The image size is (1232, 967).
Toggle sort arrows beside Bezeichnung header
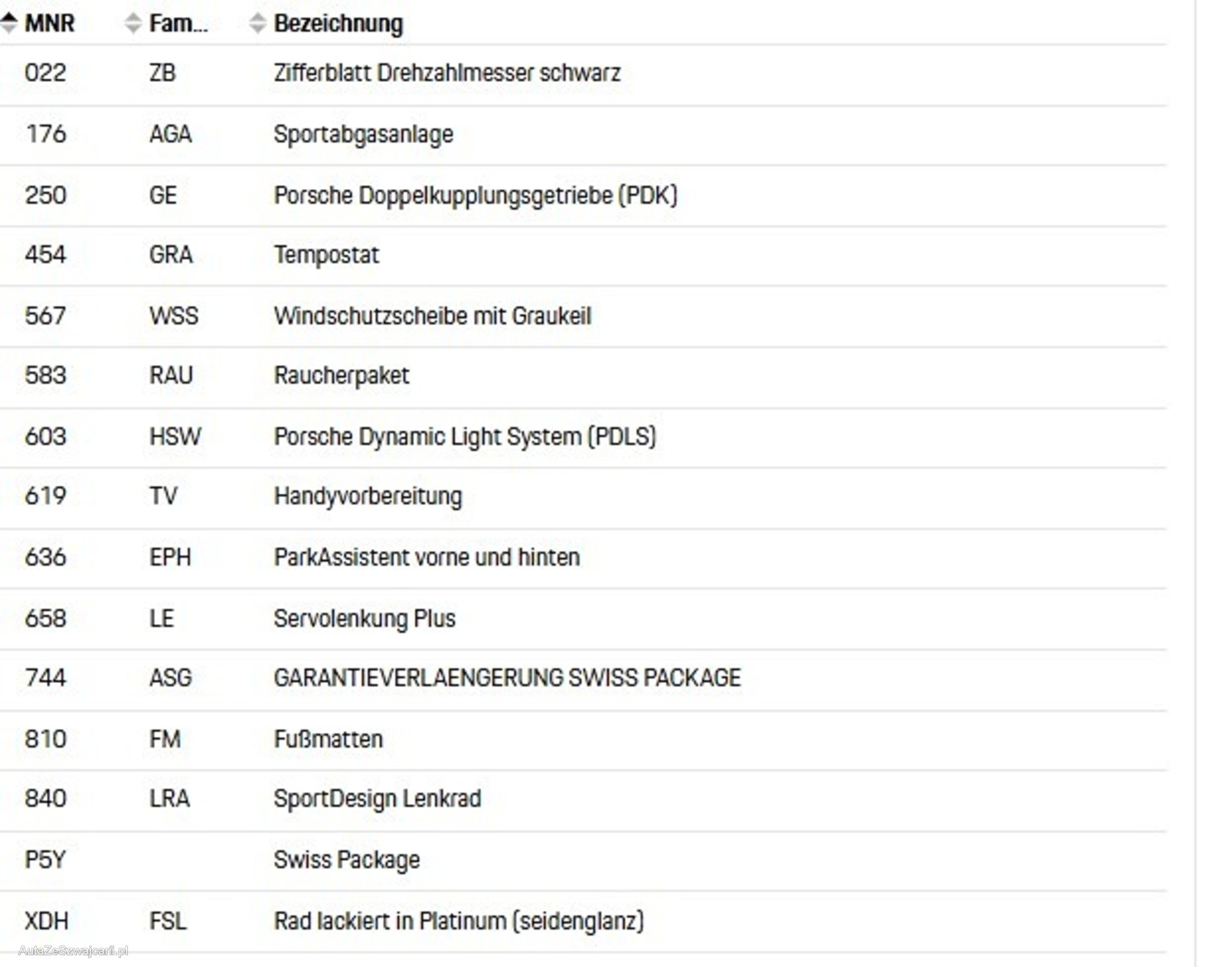258,23
